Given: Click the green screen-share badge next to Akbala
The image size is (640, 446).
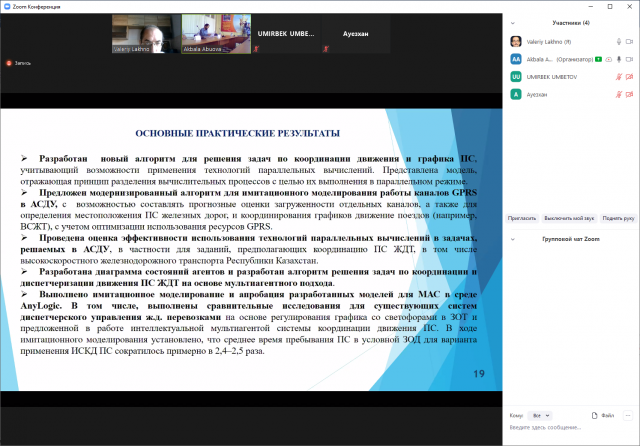Looking at the screenshot, I should tap(598, 59).
